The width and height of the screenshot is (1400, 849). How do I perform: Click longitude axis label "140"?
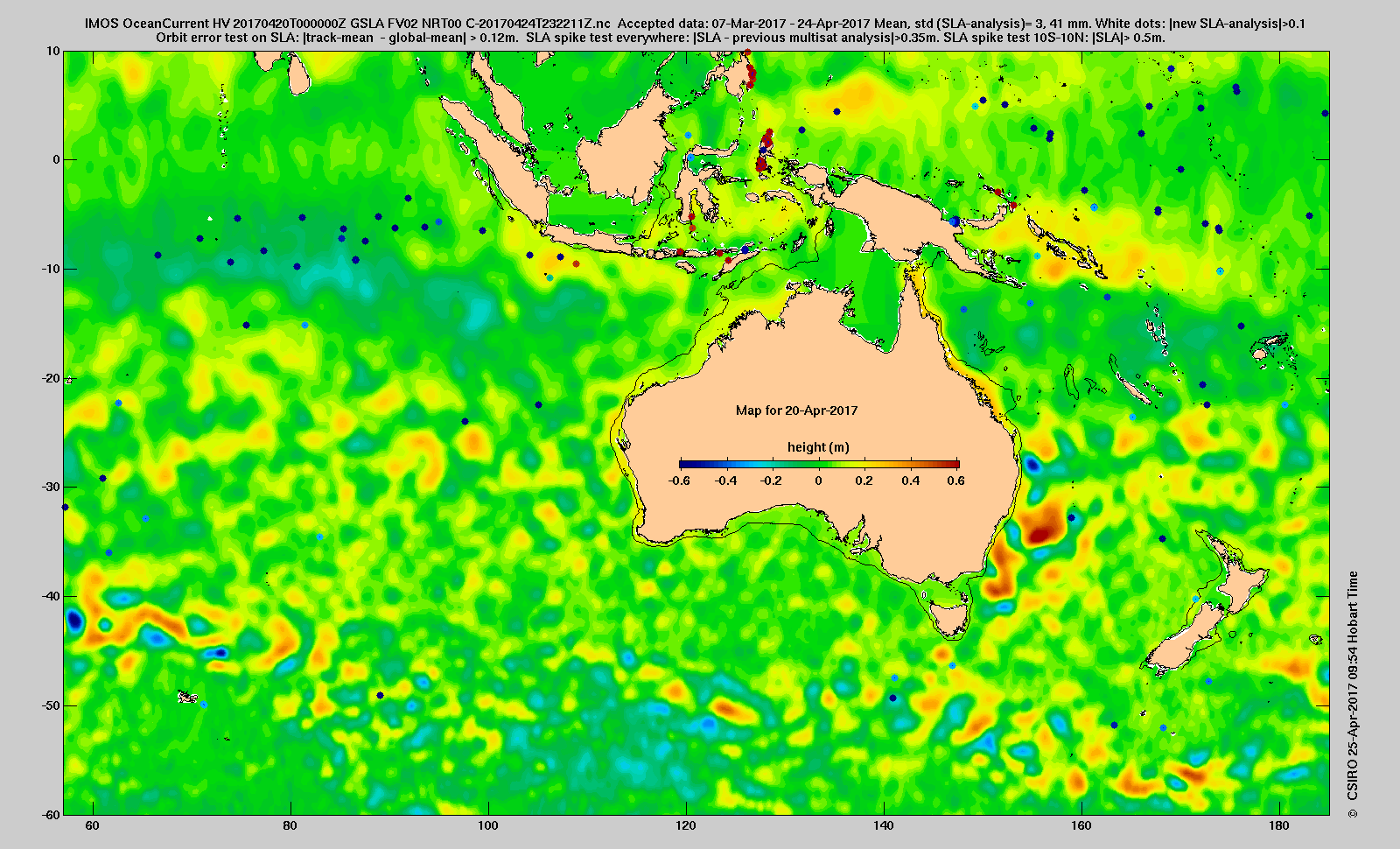884,825
